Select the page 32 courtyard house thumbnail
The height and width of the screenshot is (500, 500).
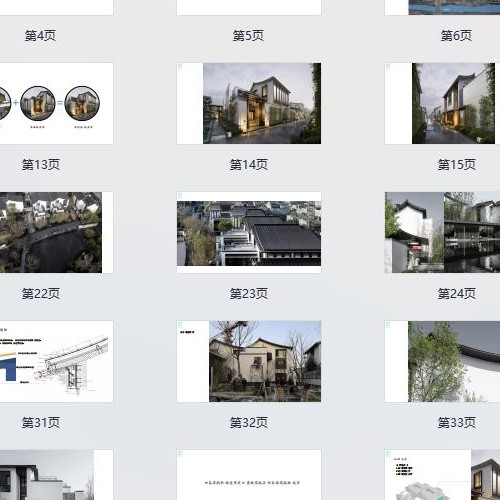(x=249, y=361)
